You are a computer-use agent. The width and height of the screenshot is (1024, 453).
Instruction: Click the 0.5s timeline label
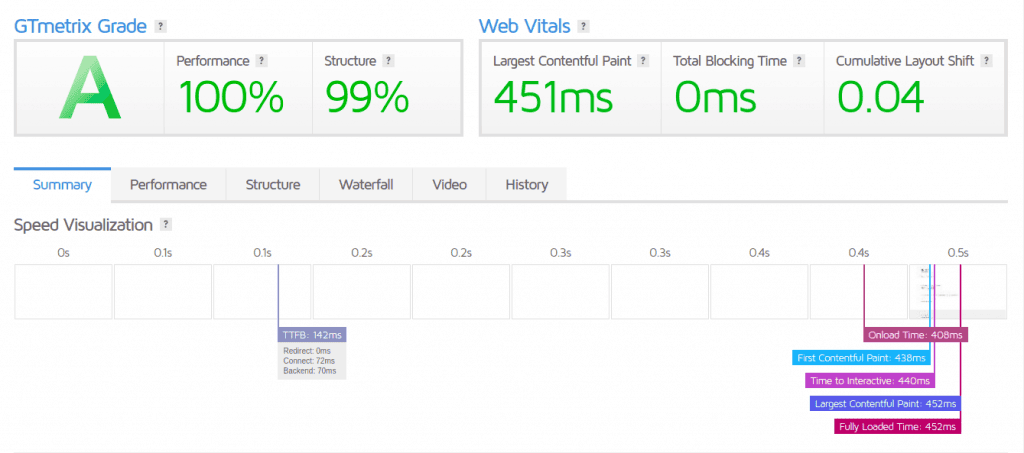[x=958, y=253]
